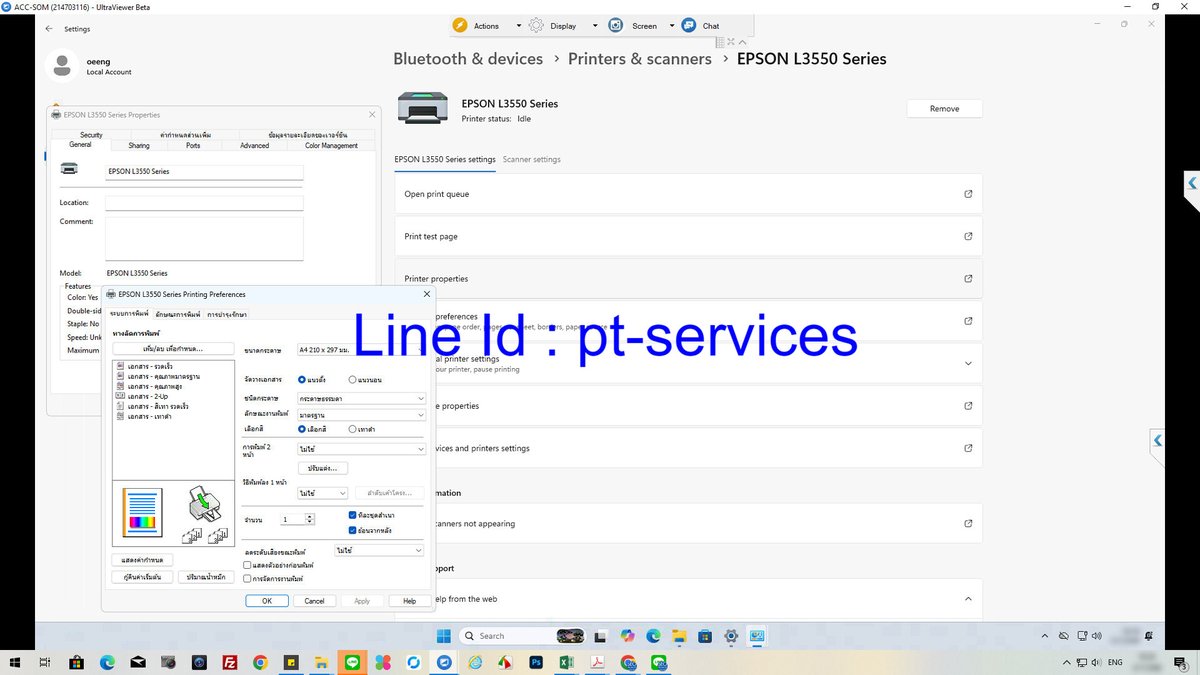Click the Settings gear in remote taskbar
This screenshot has height=675, width=1200.
click(x=731, y=636)
